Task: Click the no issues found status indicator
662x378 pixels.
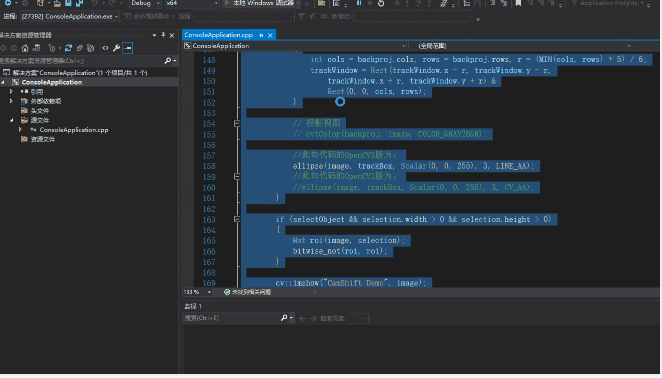Action: [x=248, y=292]
